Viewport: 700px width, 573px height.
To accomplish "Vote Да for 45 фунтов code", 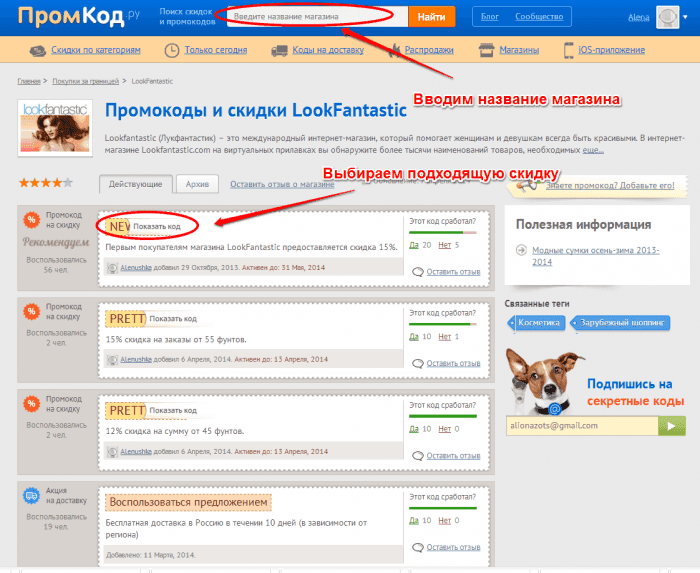I will coord(414,429).
